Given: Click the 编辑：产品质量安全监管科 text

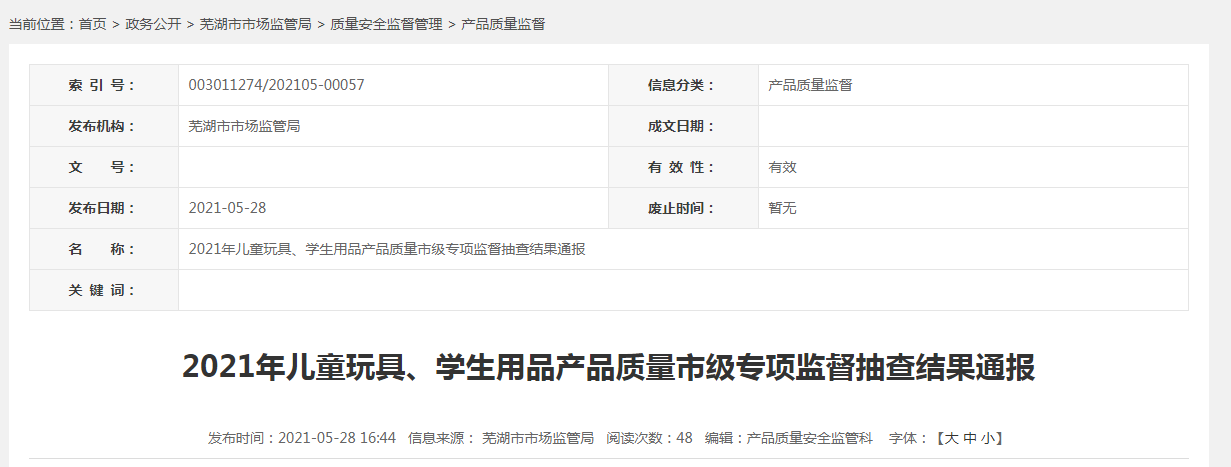Looking at the screenshot, I should point(789,438).
